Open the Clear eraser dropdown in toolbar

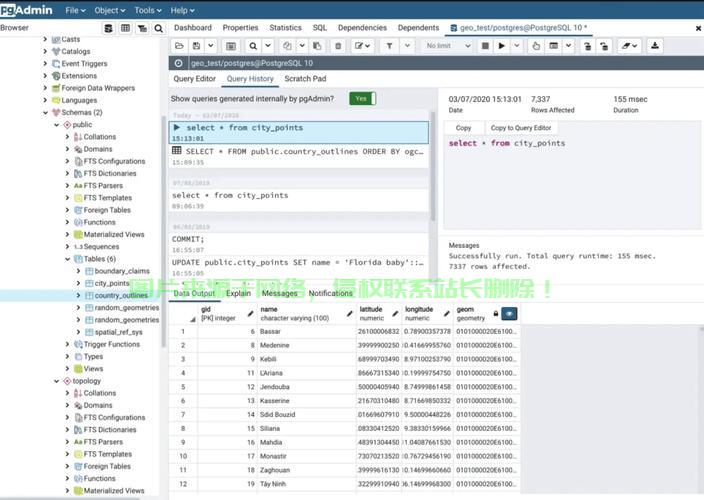[x=629, y=46]
